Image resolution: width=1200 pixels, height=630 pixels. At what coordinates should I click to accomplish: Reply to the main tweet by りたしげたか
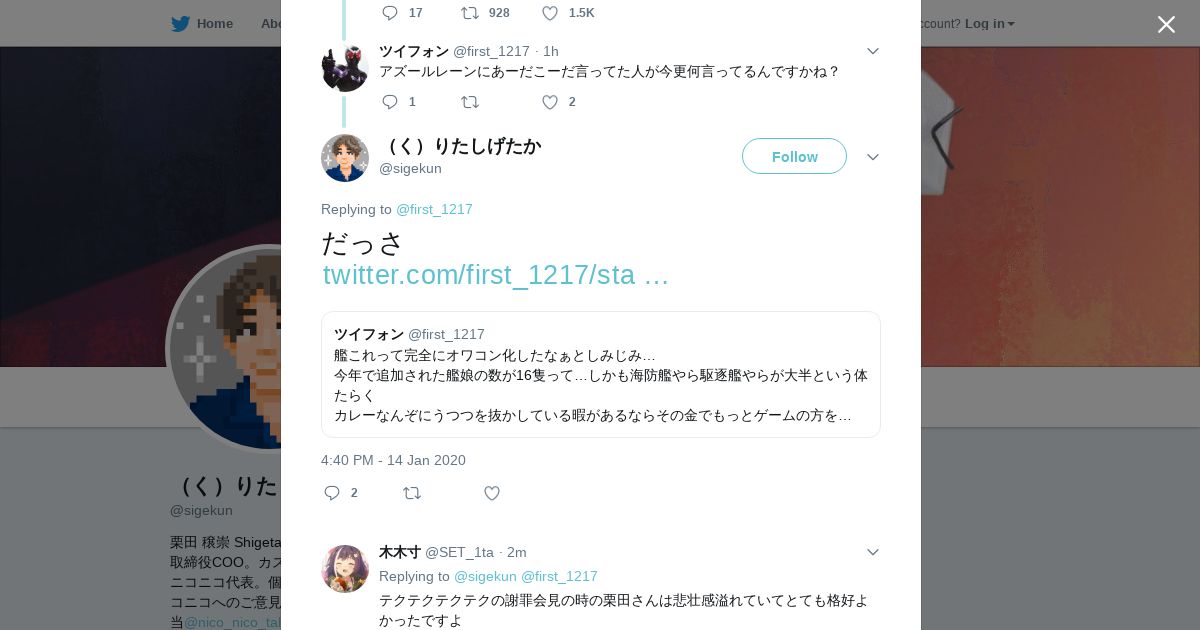pos(333,493)
